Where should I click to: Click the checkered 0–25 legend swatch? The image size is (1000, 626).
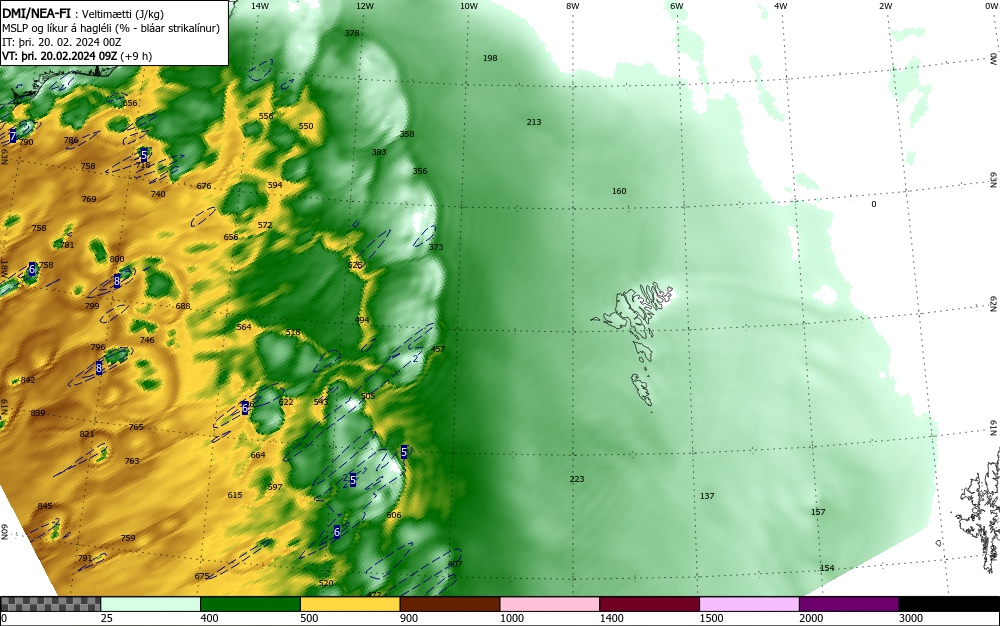click(50, 604)
